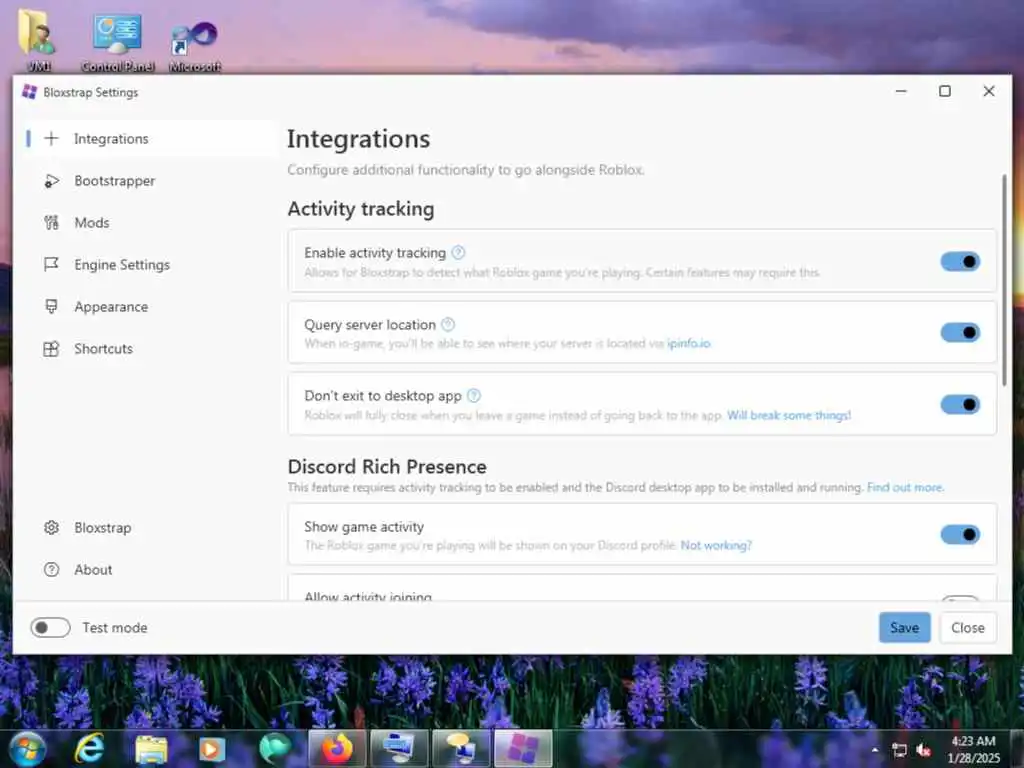Switch to Engine Settings page
This screenshot has height=768, width=1024.
pos(149,264)
